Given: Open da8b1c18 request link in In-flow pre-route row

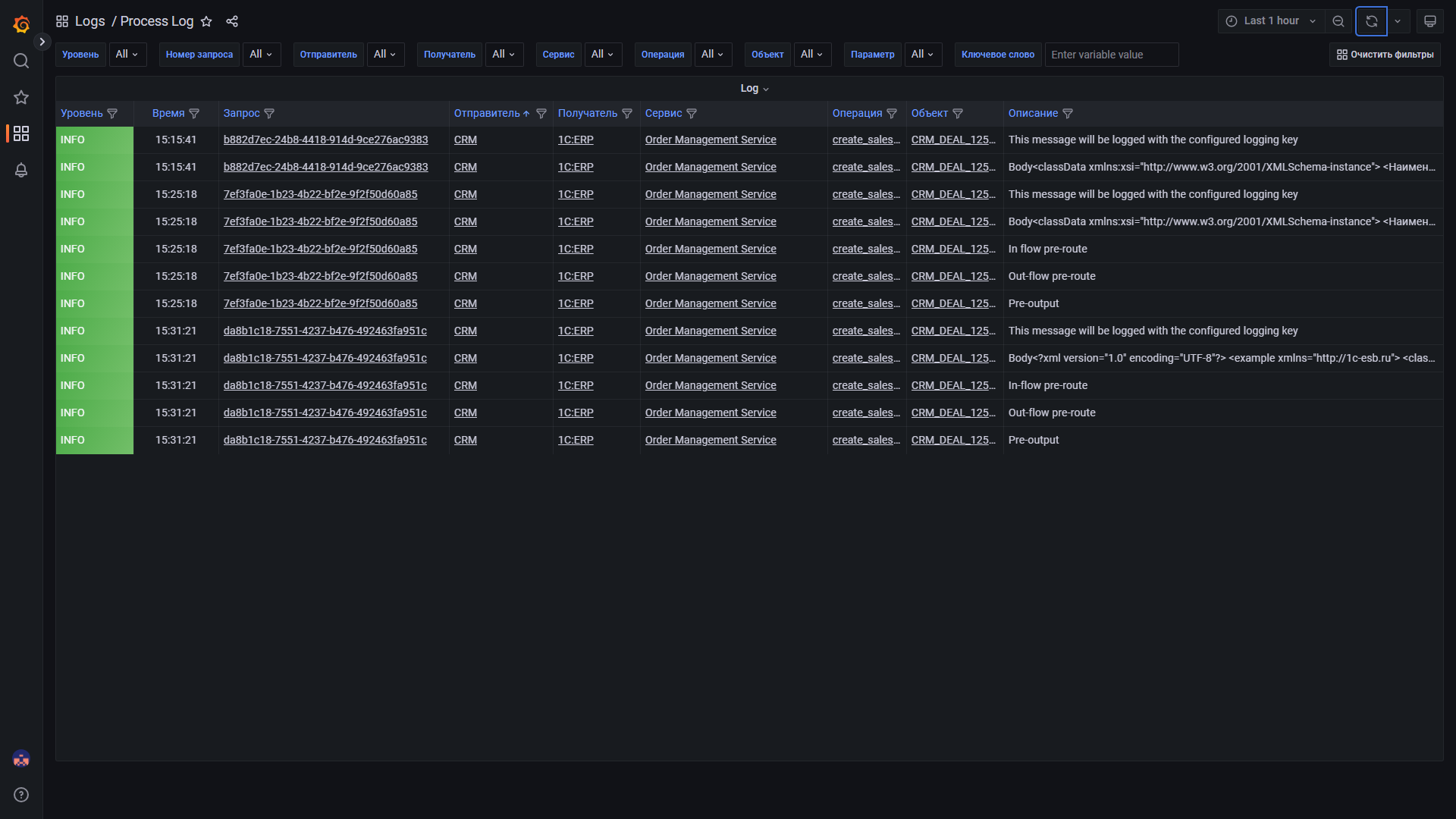Looking at the screenshot, I should coord(325,386).
